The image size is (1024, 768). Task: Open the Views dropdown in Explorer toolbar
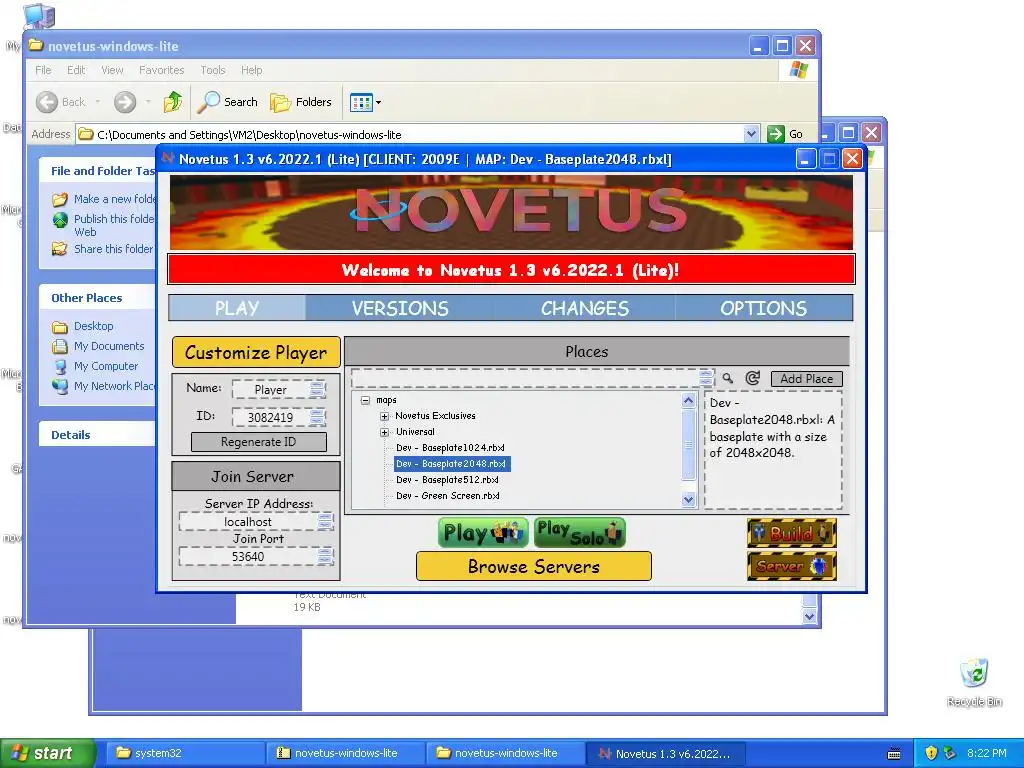click(365, 102)
